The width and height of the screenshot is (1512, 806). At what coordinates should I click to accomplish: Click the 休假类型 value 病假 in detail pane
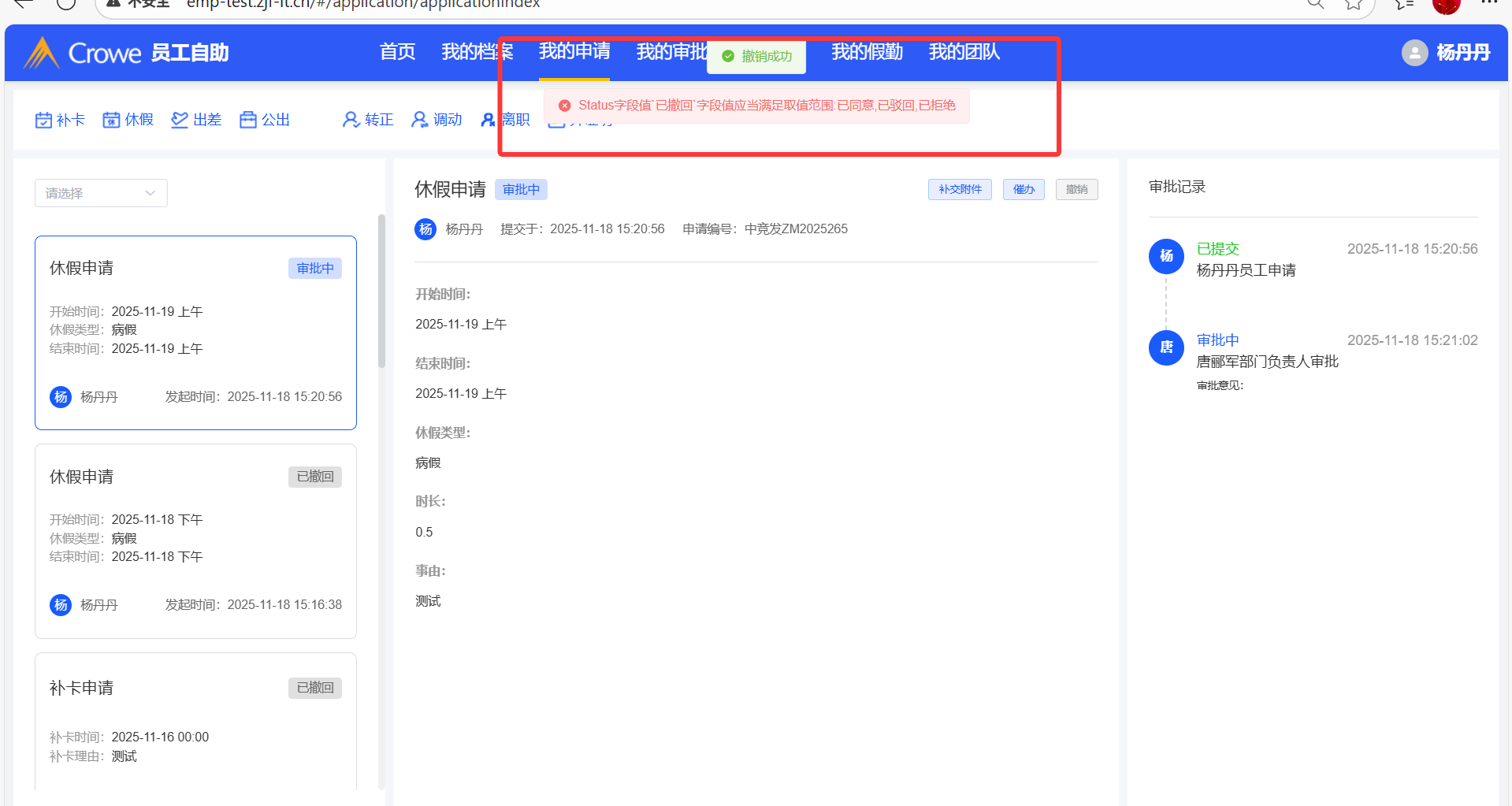[428, 463]
